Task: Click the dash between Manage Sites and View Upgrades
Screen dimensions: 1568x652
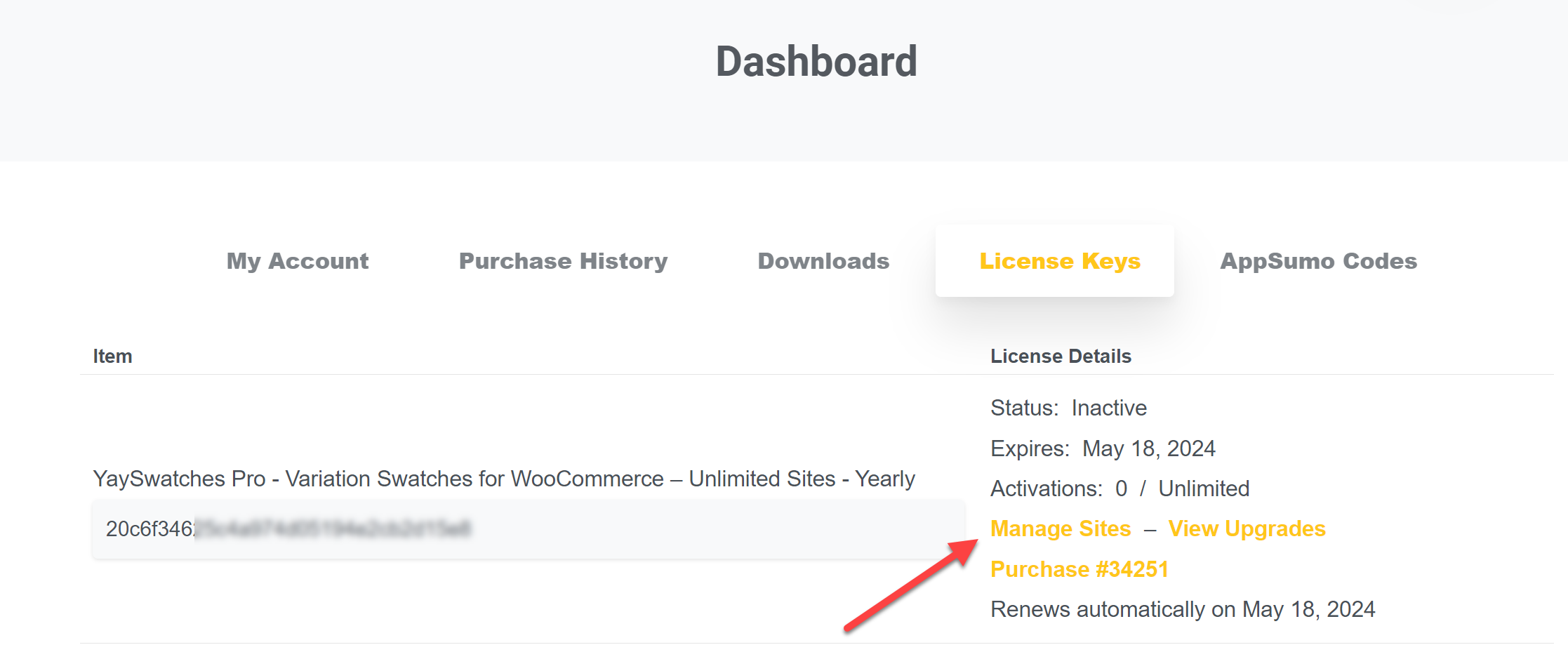Action: [1150, 530]
